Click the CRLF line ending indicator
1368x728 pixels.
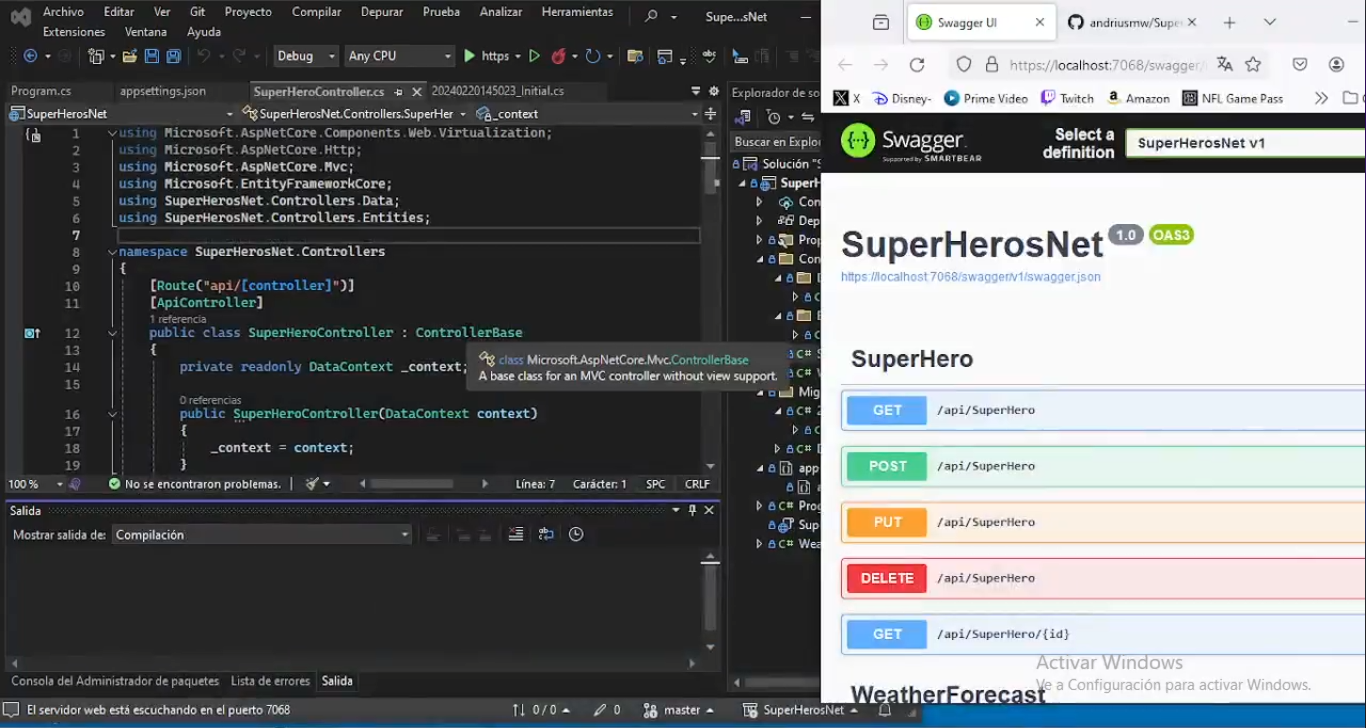pyautogui.click(x=697, y=484)
